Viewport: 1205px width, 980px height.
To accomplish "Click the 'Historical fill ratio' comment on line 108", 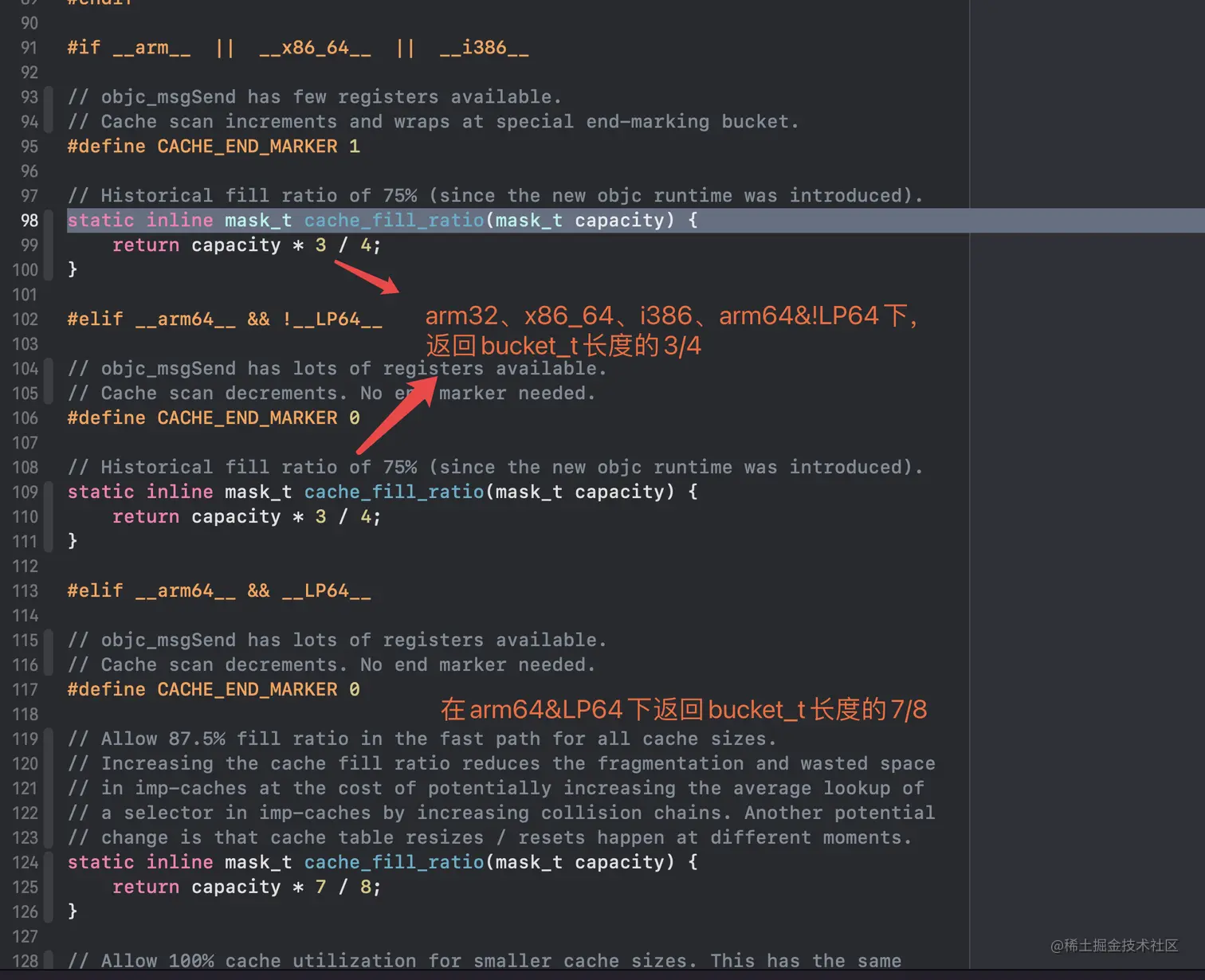I will [495, 468].
